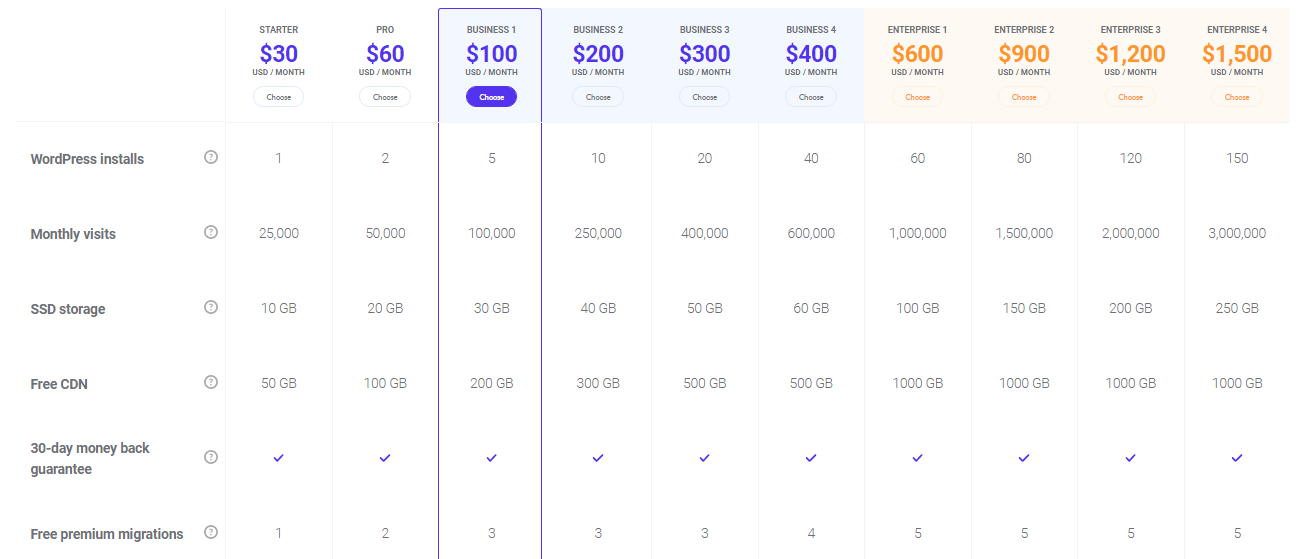Click help icon beside SSD storage
Viewport: 1305px width, 559px height.
(x=211, y=307)
